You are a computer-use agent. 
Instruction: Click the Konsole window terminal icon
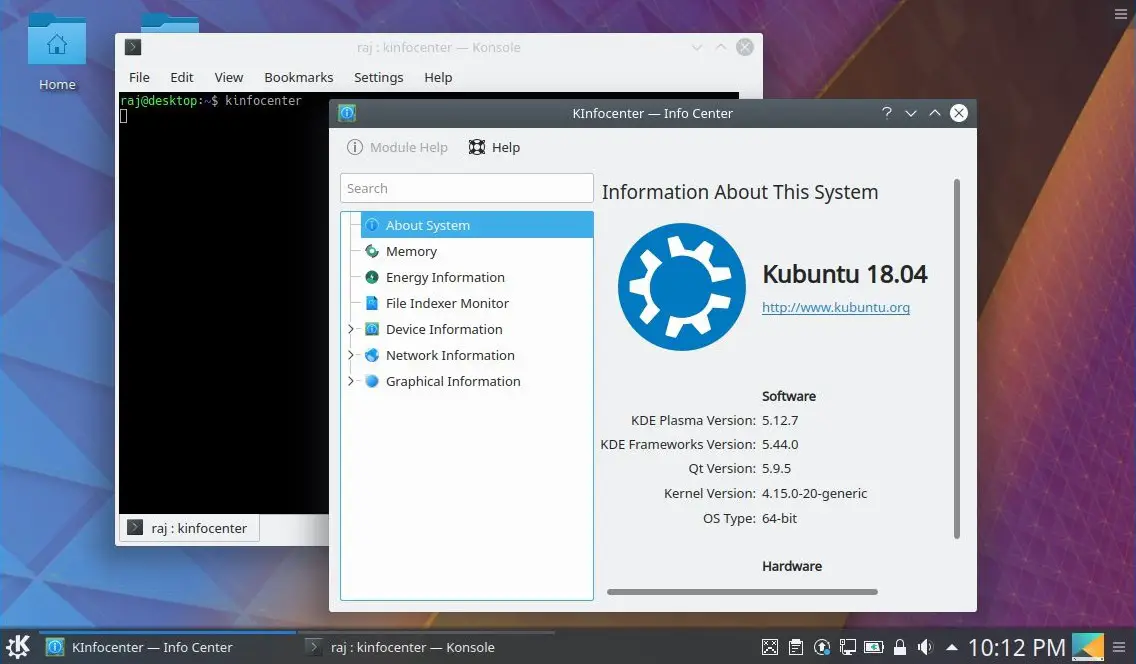tap(133, 47)
